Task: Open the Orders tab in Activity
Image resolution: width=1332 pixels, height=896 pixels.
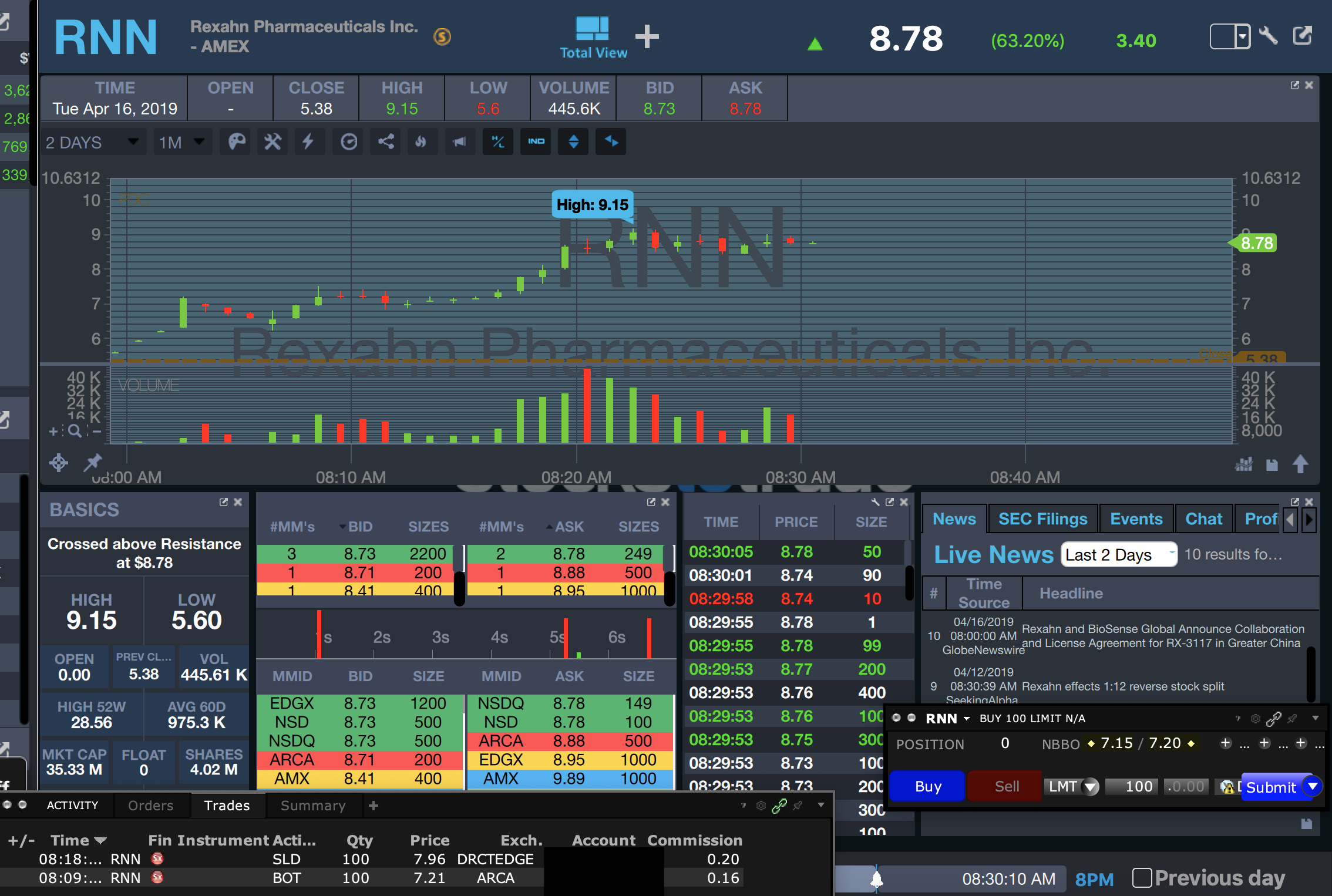Action: pos(150,806)
